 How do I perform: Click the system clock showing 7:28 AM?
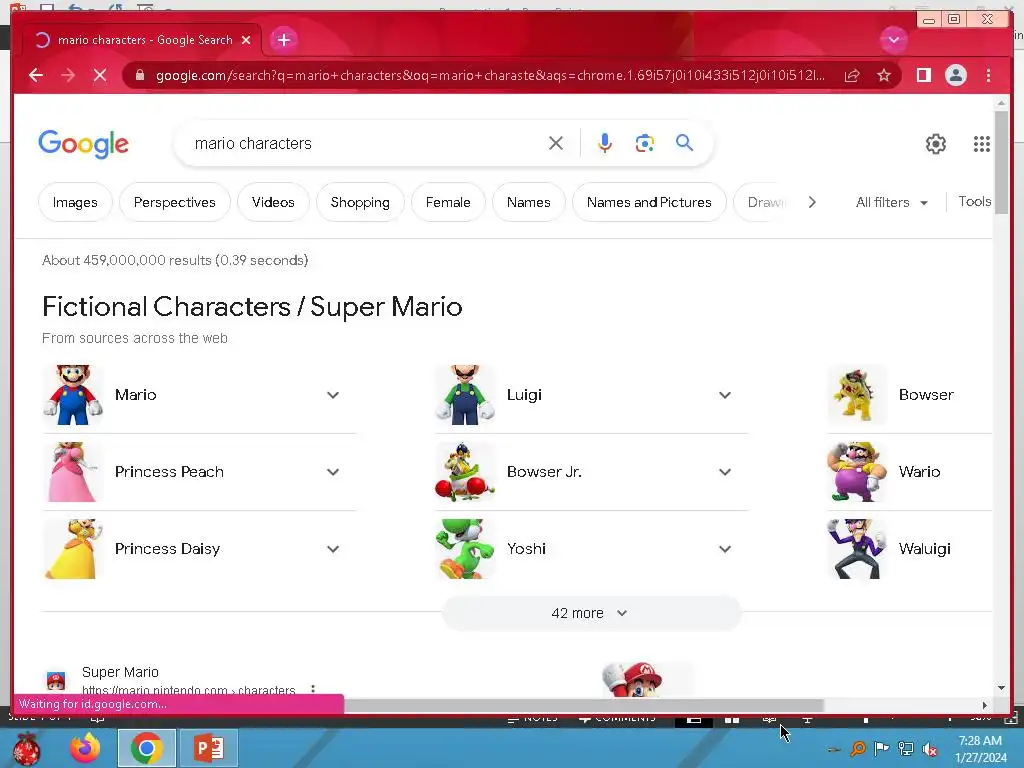[x=980, y=749]
